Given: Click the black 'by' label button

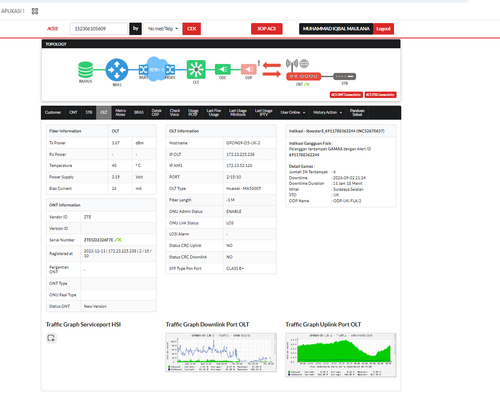Looking at the screenshot, I should pyautogui.click(x=135, y=29).
